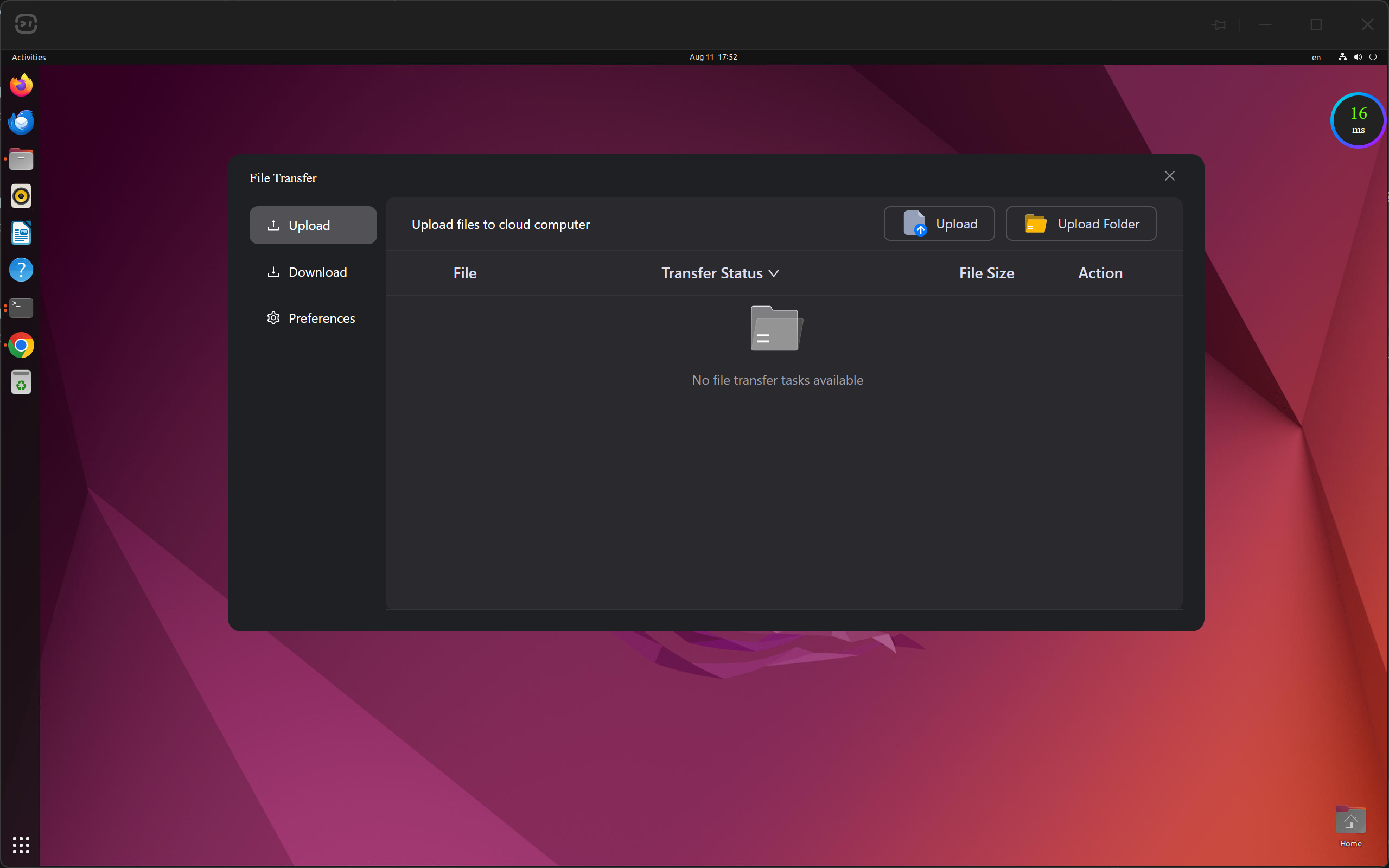
Task: Open the clock showing Aug 11 17:52
Action: 713,57
